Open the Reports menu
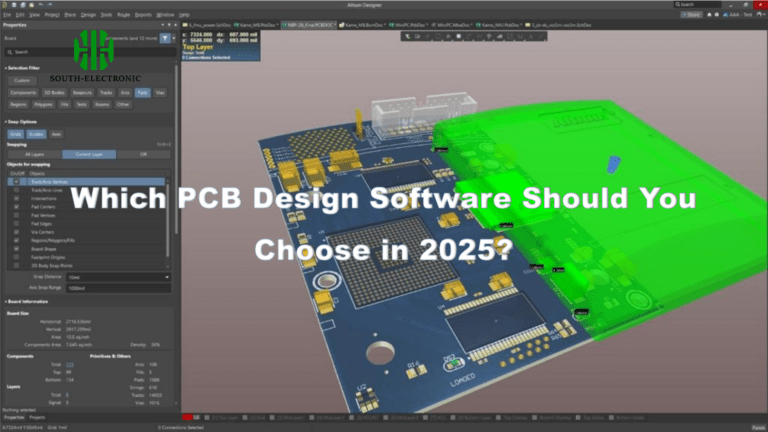The height and width of the screenshot is (432, 768). click(x=143, y=15)
